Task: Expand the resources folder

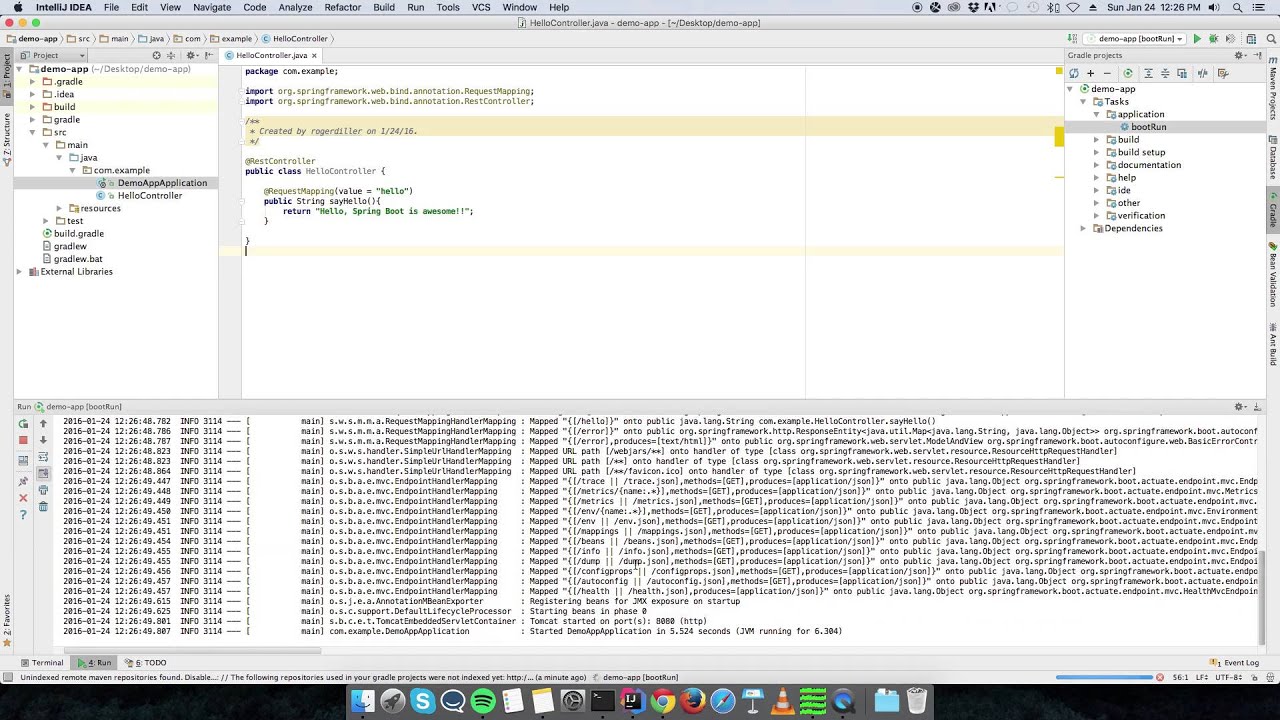Action: tap(59, 208)
